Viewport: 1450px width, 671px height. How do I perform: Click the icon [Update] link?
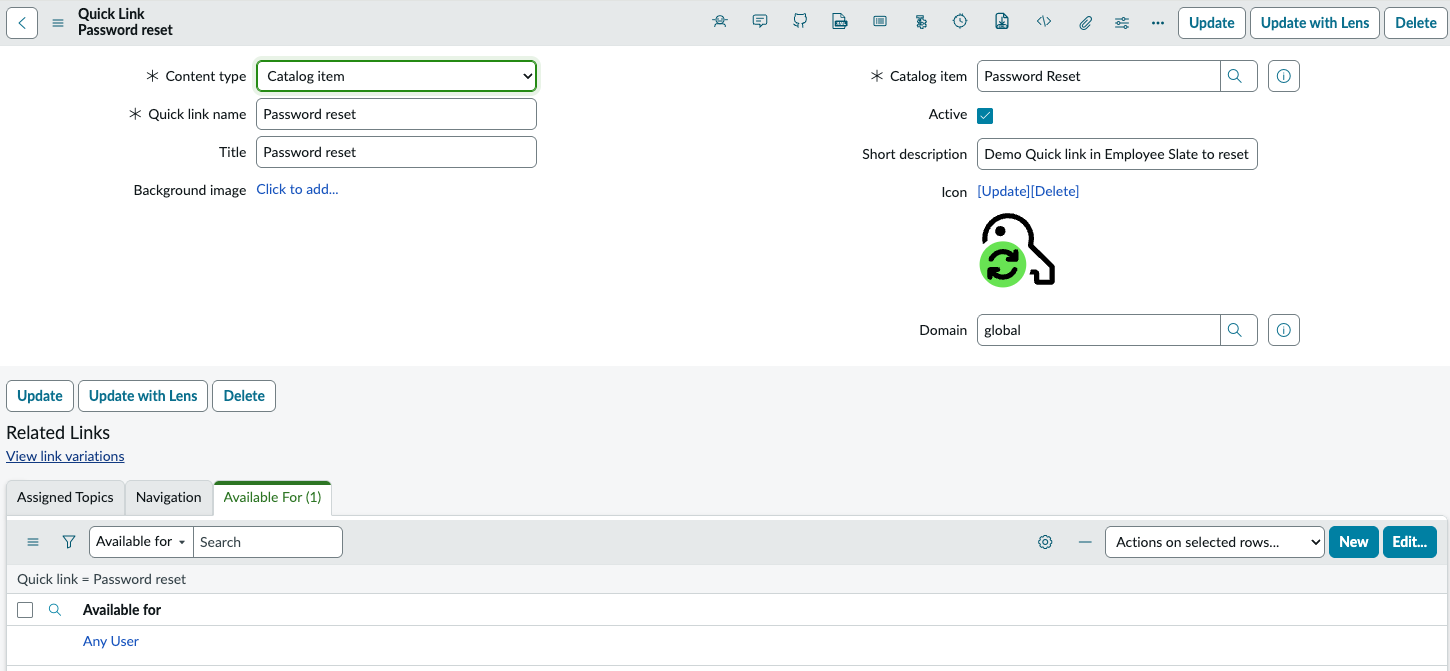[x=1004, y=191]
